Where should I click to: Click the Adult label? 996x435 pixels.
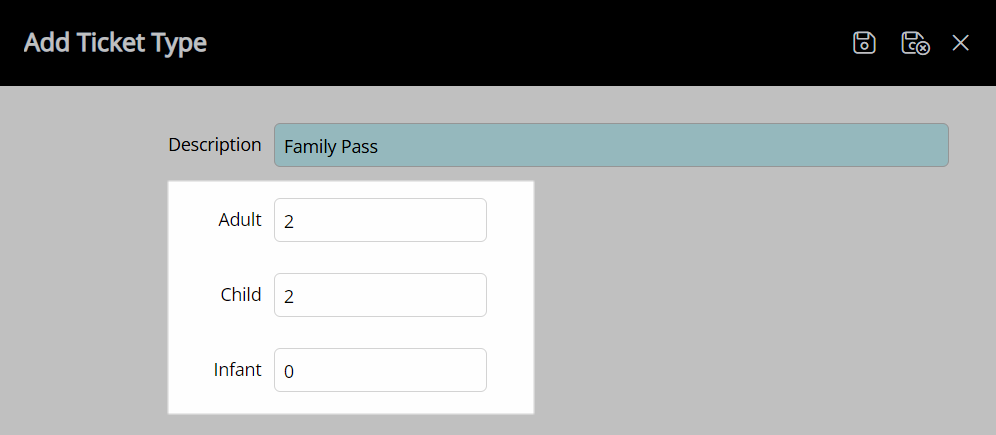pos(240,220)
